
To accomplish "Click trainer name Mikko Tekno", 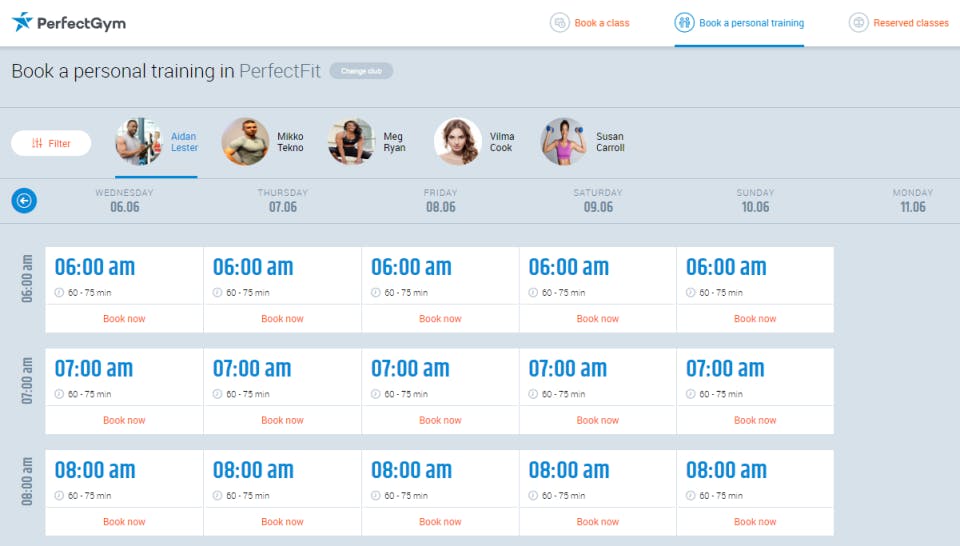I will click(290, 142).
